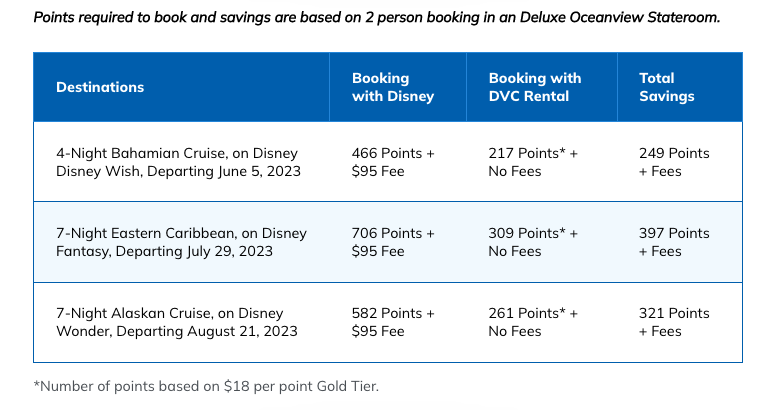Image resolution: width=777 pixels, height=410 pixels.
Task: Click the 321 Points + Fees savings cell
Action: point(674,322)
